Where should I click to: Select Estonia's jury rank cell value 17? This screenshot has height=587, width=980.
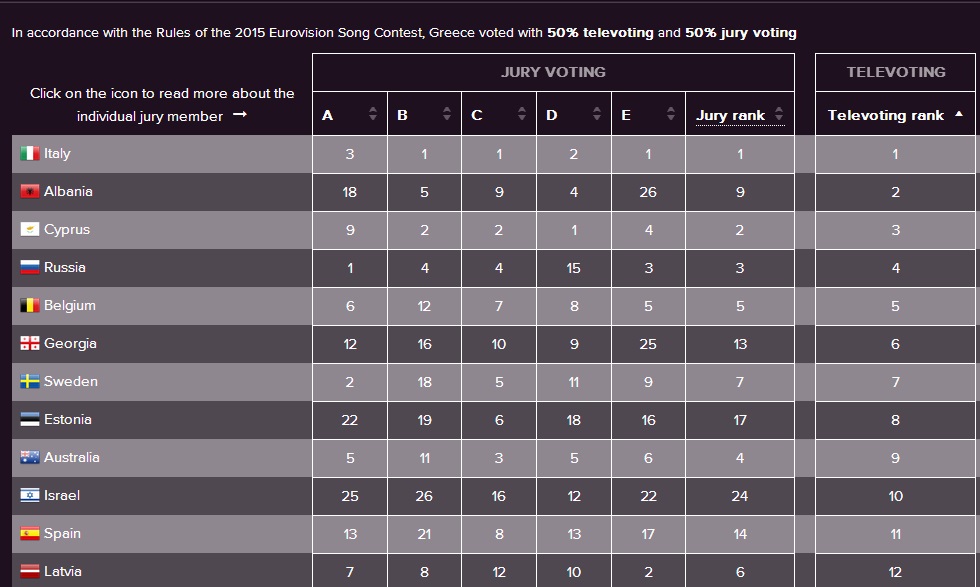[x=738, y=420]
